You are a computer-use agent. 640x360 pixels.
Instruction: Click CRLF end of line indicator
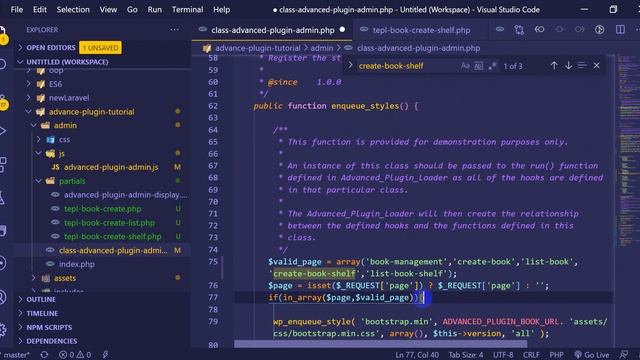point(531,355)
